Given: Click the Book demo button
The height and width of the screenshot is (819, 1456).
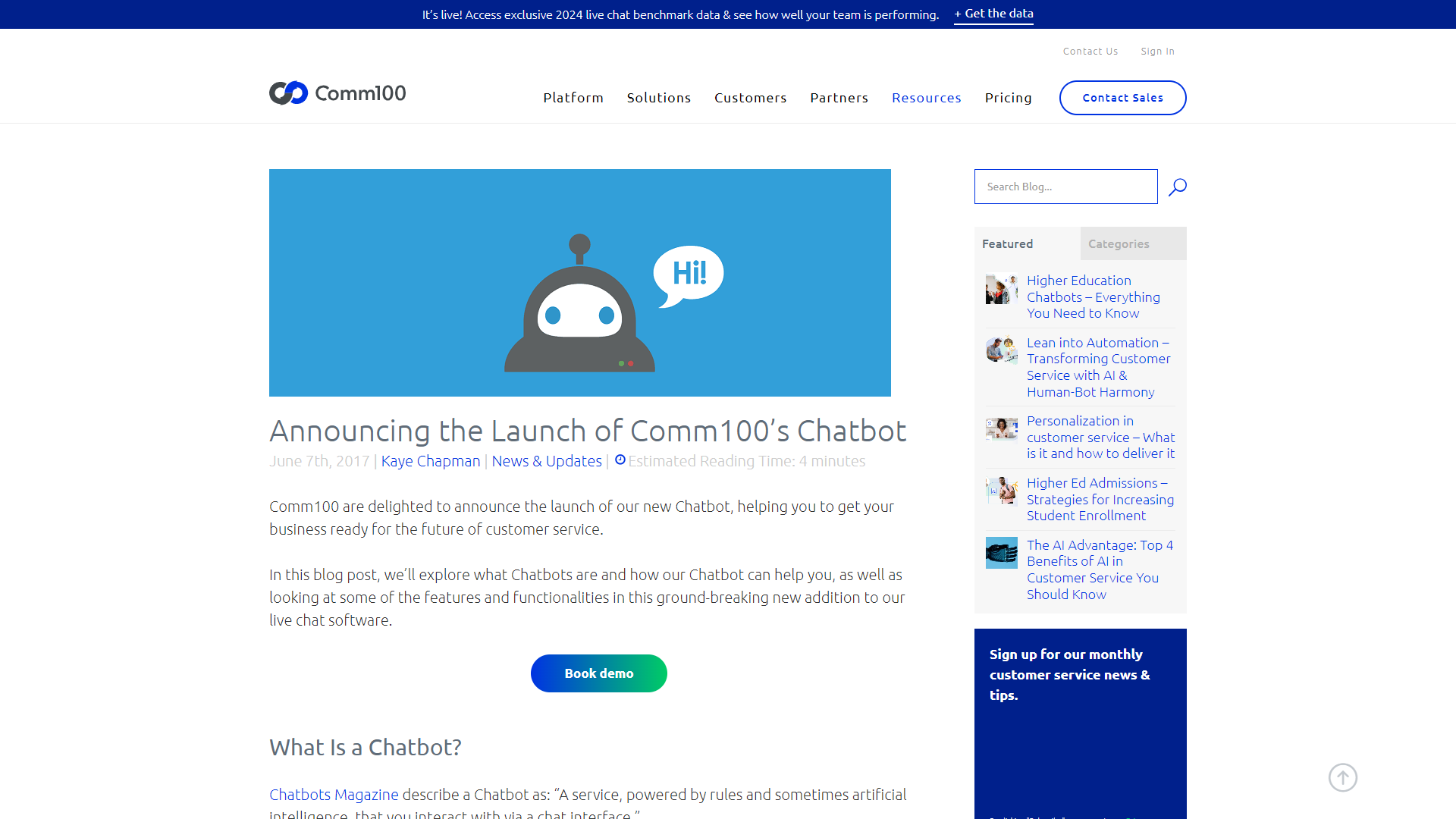Looking at the screenshot, I should click(x=598, y=672).
